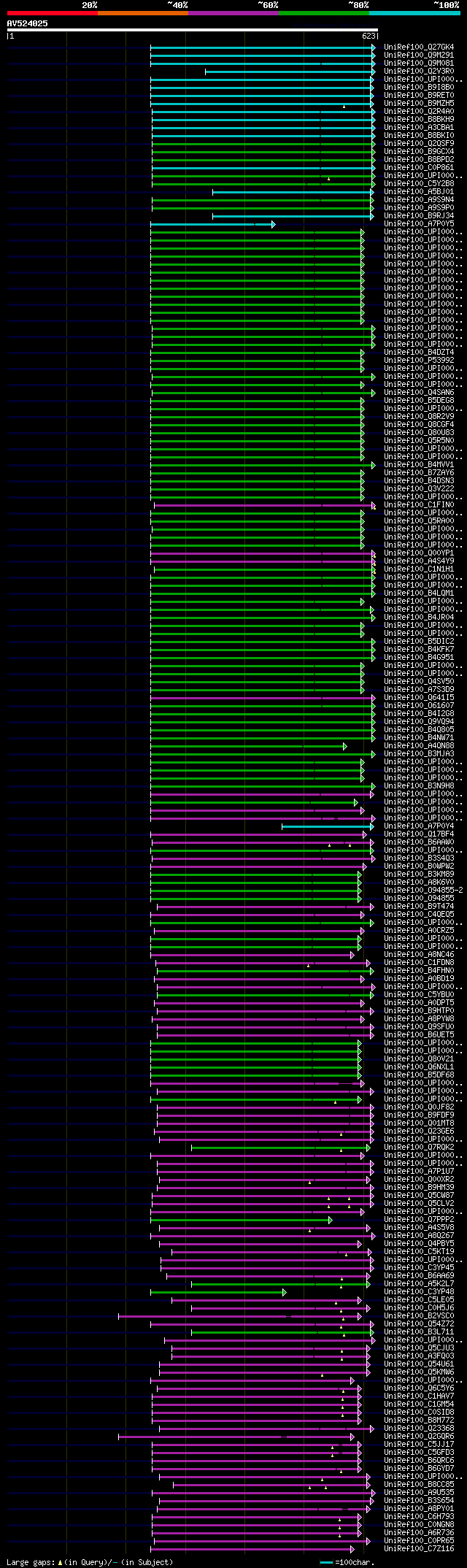Open UniRef100_B4MVV1 hit

tap(419, 464)
